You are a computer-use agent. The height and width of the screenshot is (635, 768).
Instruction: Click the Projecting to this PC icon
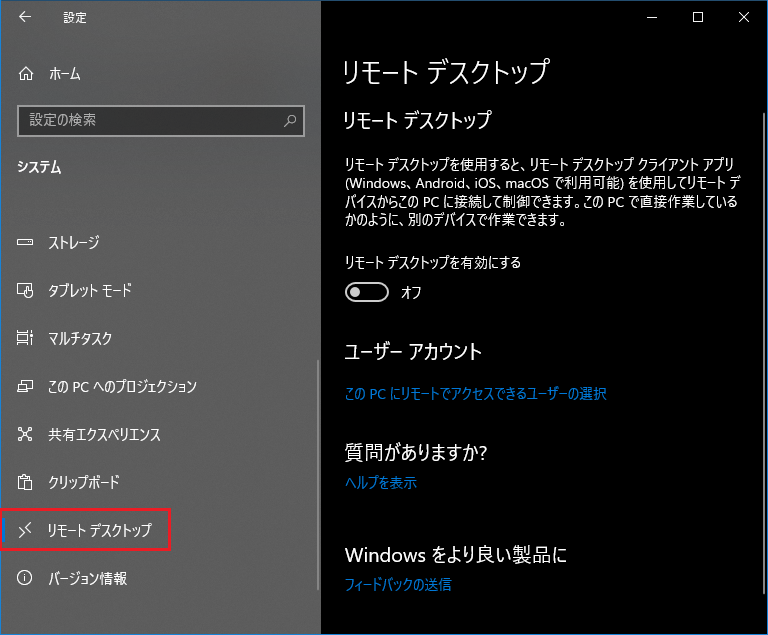(27, 387)
